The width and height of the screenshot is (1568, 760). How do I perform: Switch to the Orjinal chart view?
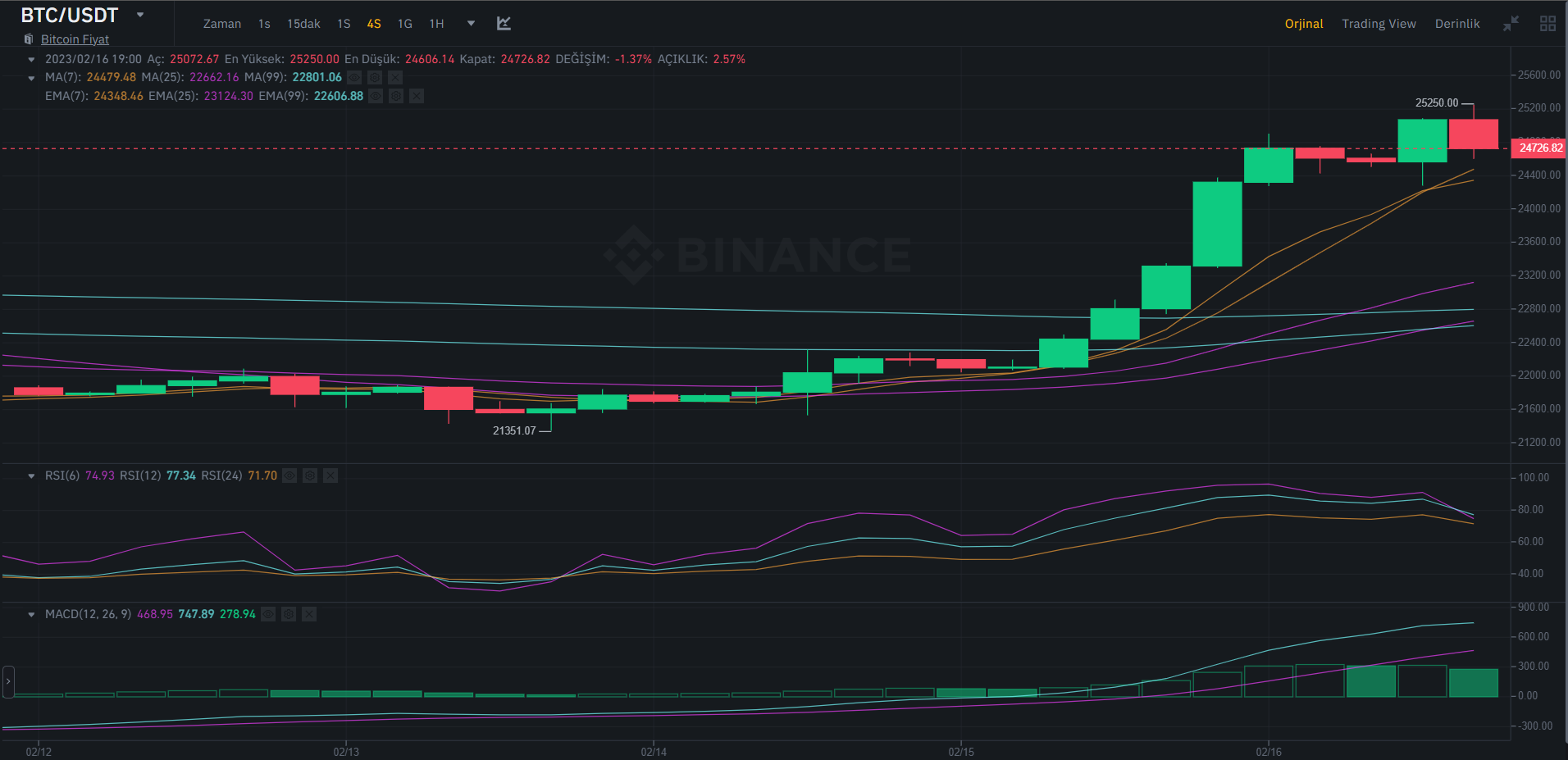coord(1304,24)
